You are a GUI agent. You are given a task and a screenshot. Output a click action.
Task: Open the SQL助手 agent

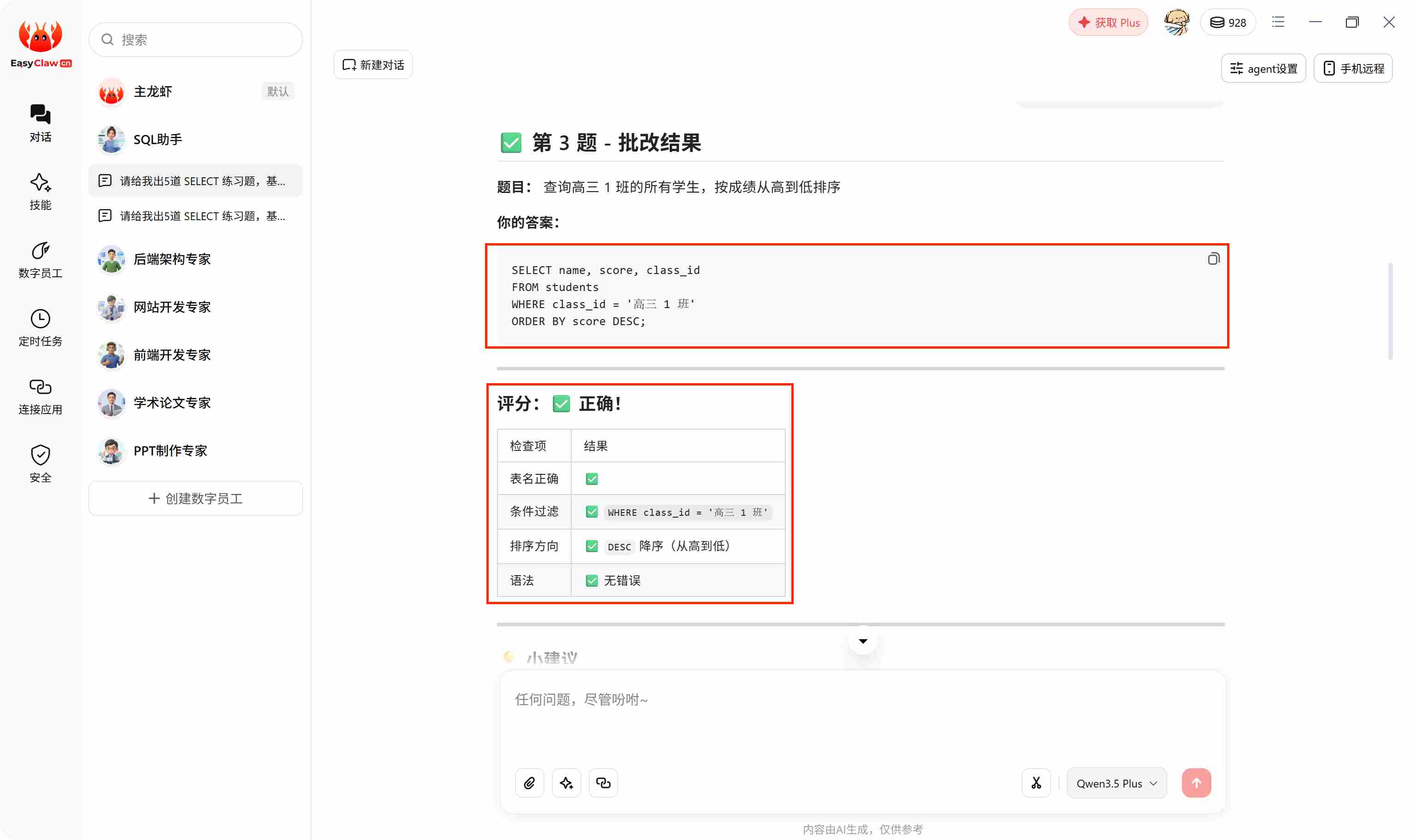point(195,139)
